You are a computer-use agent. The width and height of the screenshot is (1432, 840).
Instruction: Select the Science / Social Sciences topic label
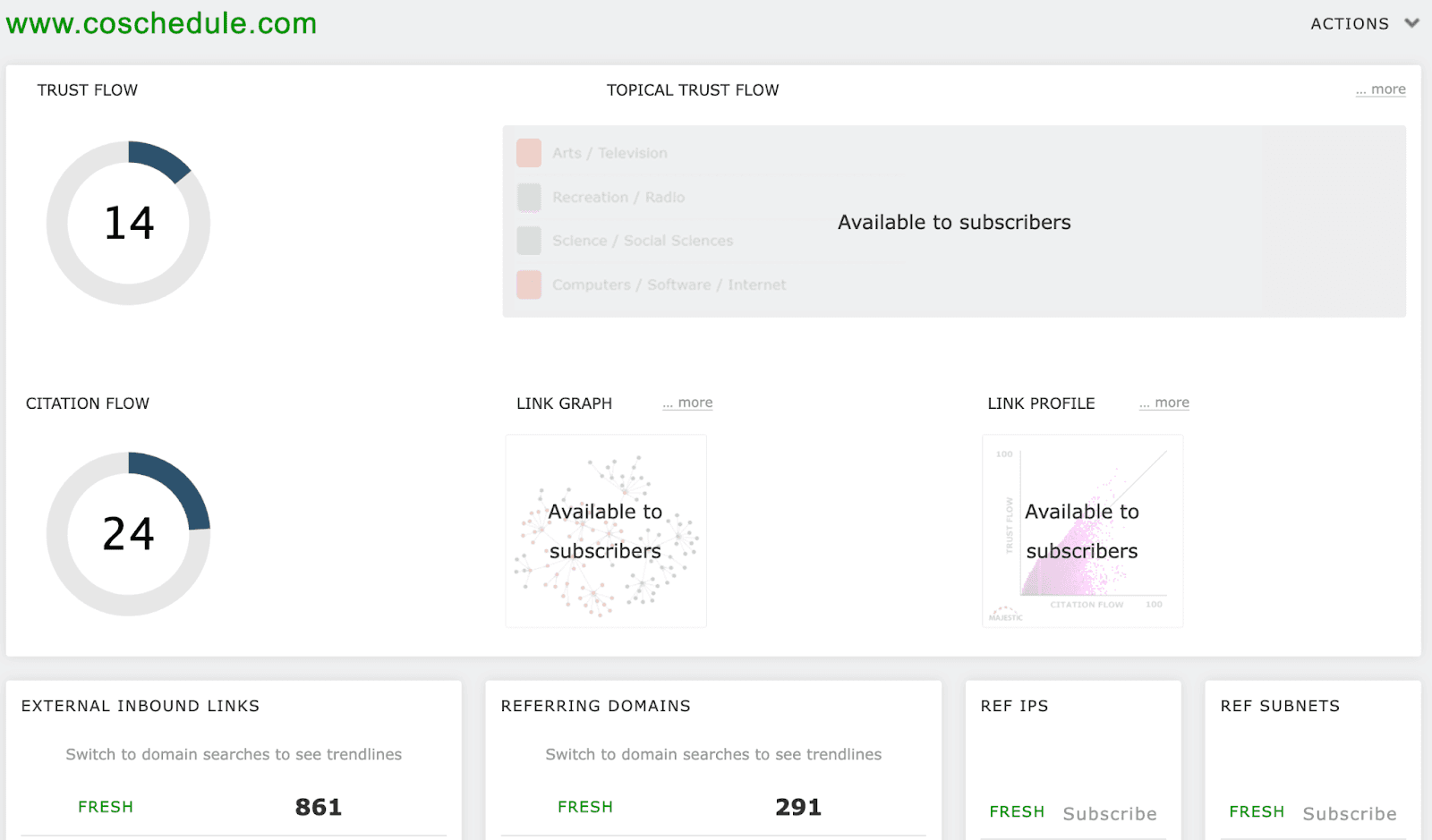(643, 241)
